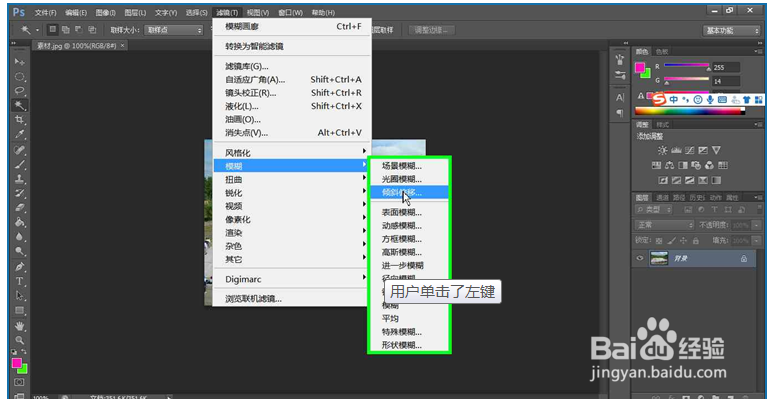Toggle lock position icon

tap(684, 241)
